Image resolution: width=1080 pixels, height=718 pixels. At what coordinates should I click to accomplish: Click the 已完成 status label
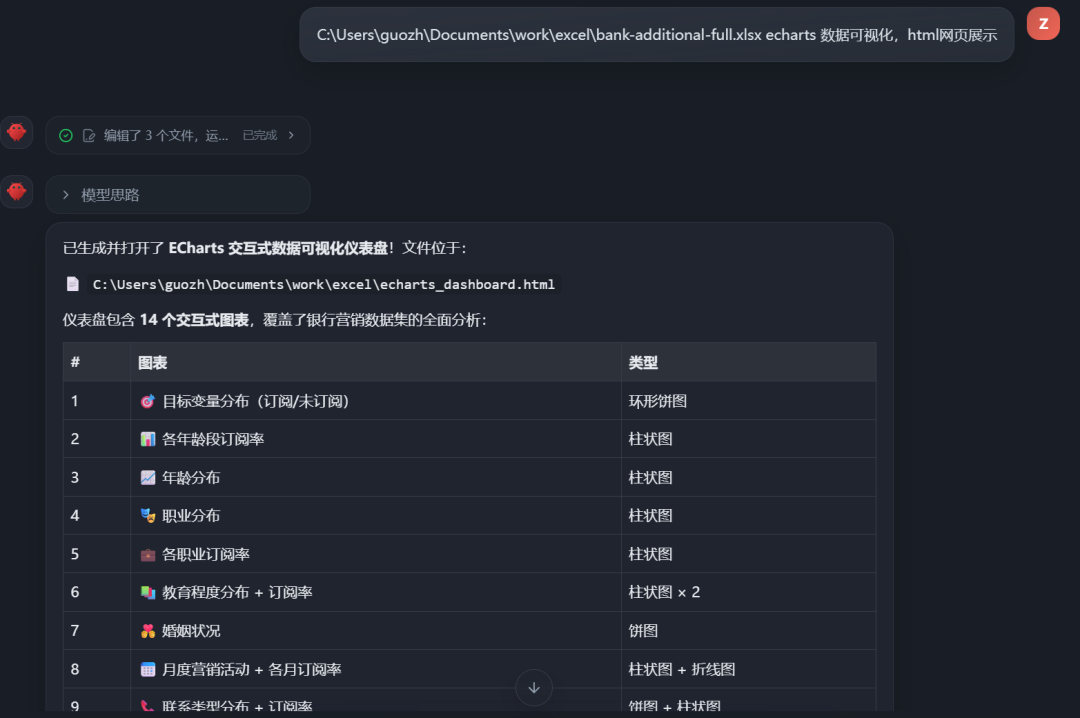[260, 136]
